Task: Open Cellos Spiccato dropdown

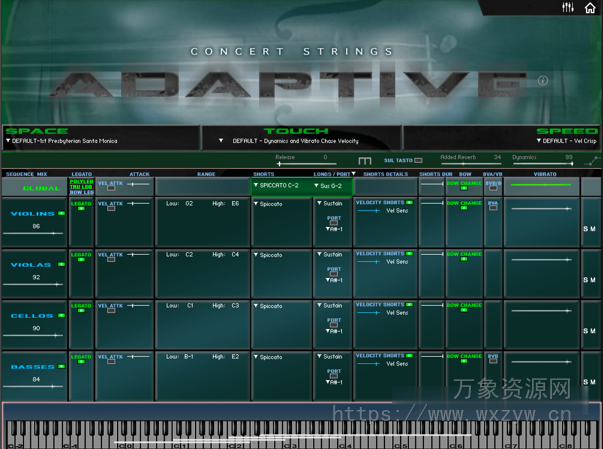Action: click(x=268, y=306)
